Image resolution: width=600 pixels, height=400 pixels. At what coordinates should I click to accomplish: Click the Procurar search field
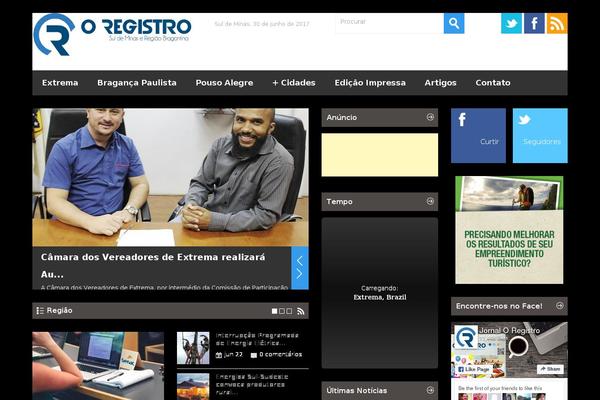(x=389, y=23)
